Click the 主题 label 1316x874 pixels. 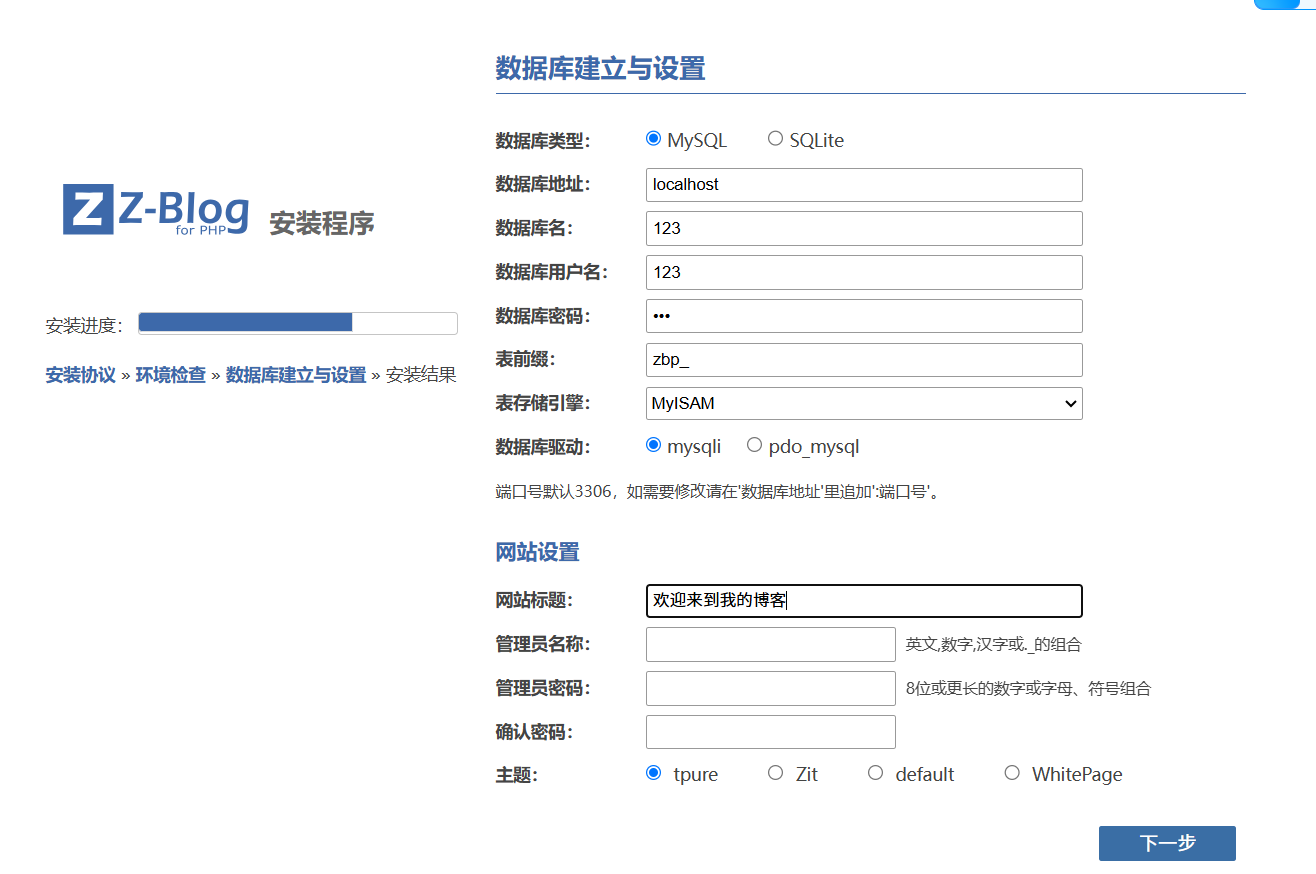517,775
